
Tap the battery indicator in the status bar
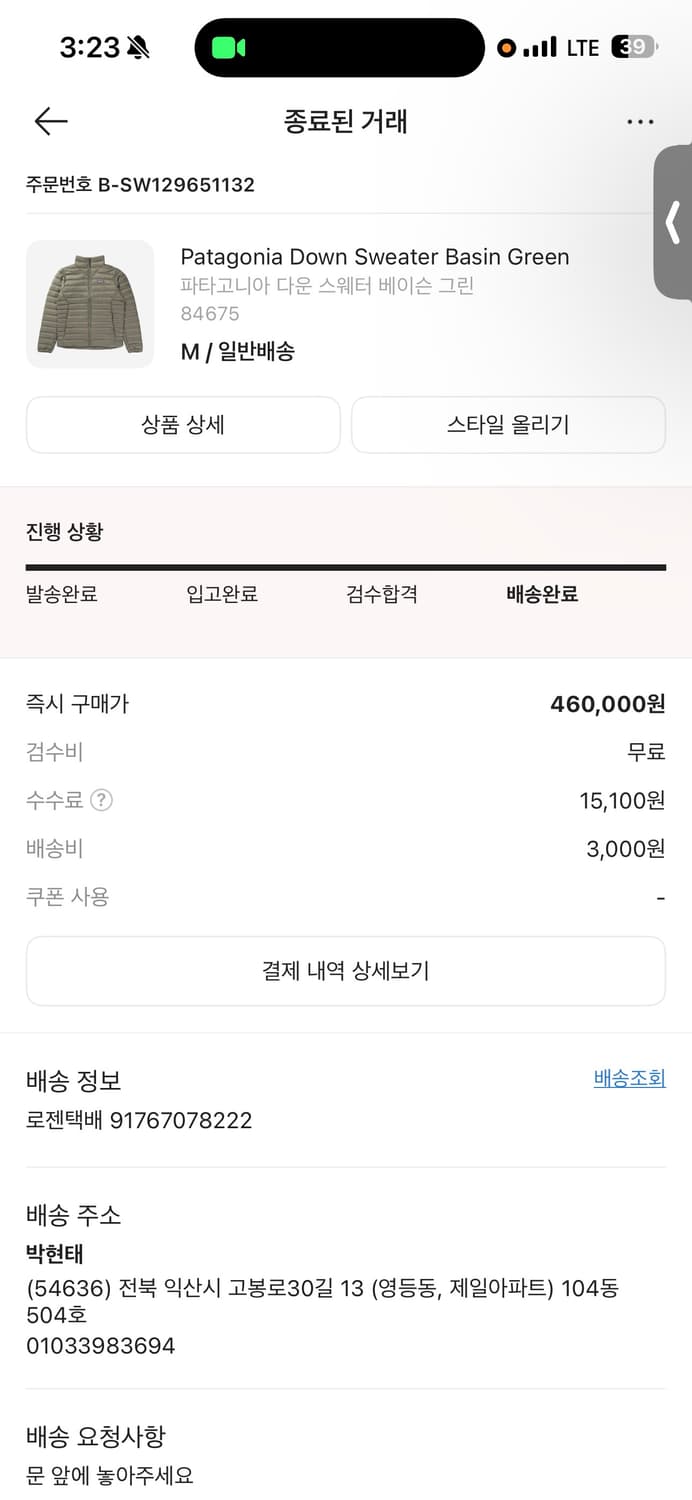pyautogui.click(x=633, y=46)
